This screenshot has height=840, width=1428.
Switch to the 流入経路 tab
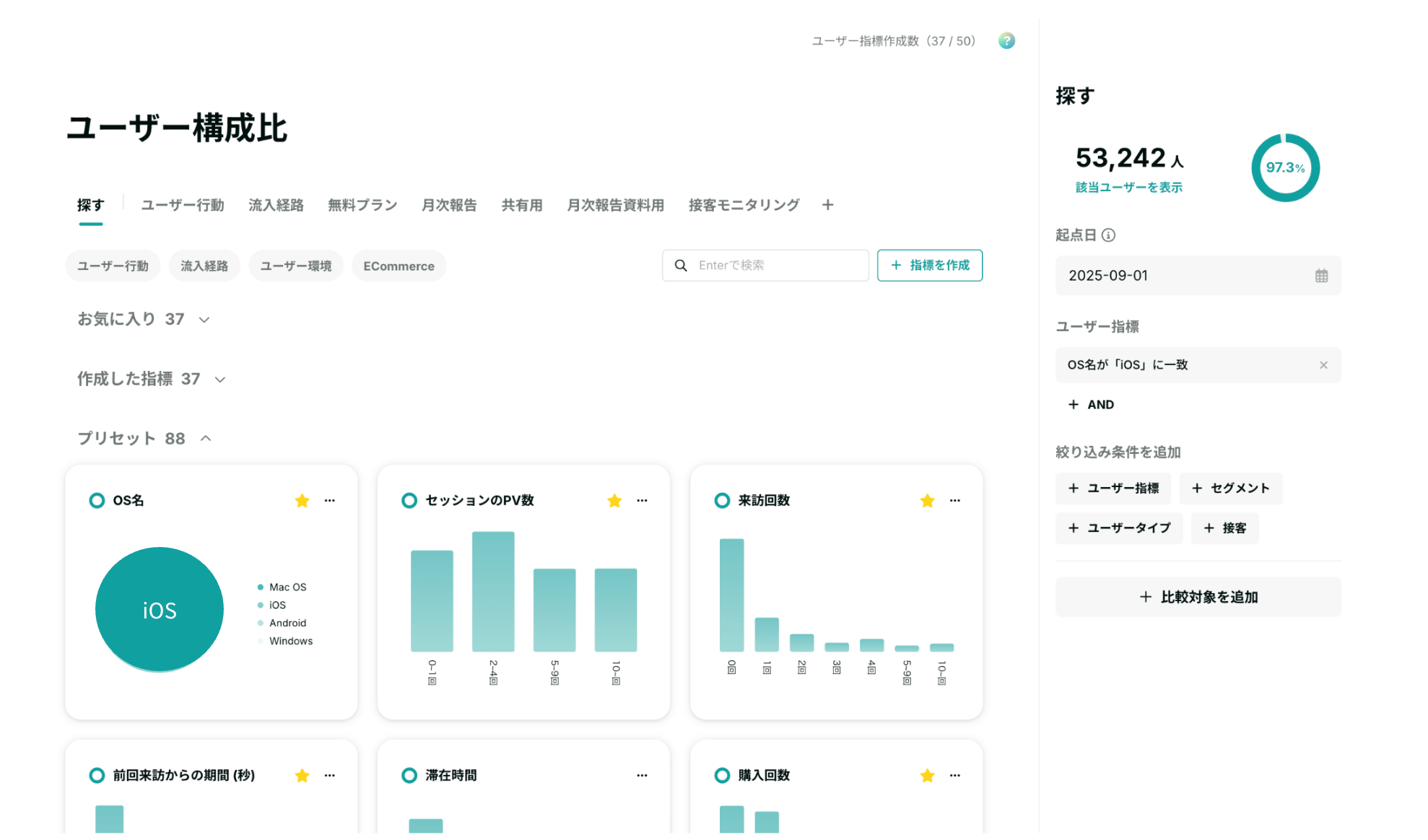click(x=276, y=205)
